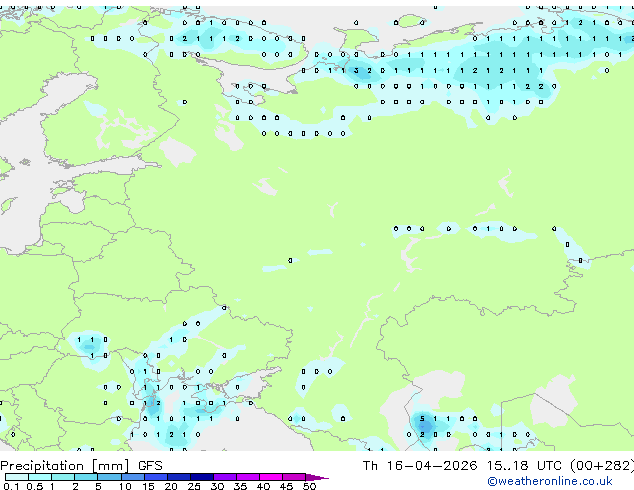Screen dimensions: 634x490
Task: Click the legend label '20'
Action: [x=171, y=486]
